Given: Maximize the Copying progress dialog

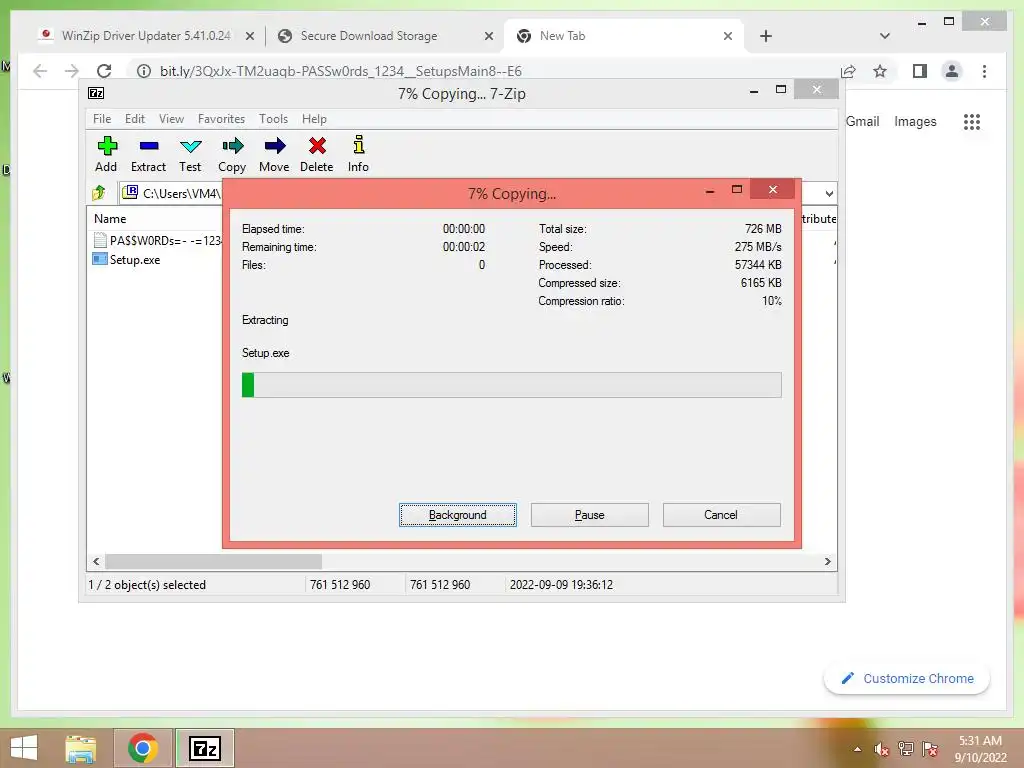Looking at the screenshot, I should coord(737,189).
